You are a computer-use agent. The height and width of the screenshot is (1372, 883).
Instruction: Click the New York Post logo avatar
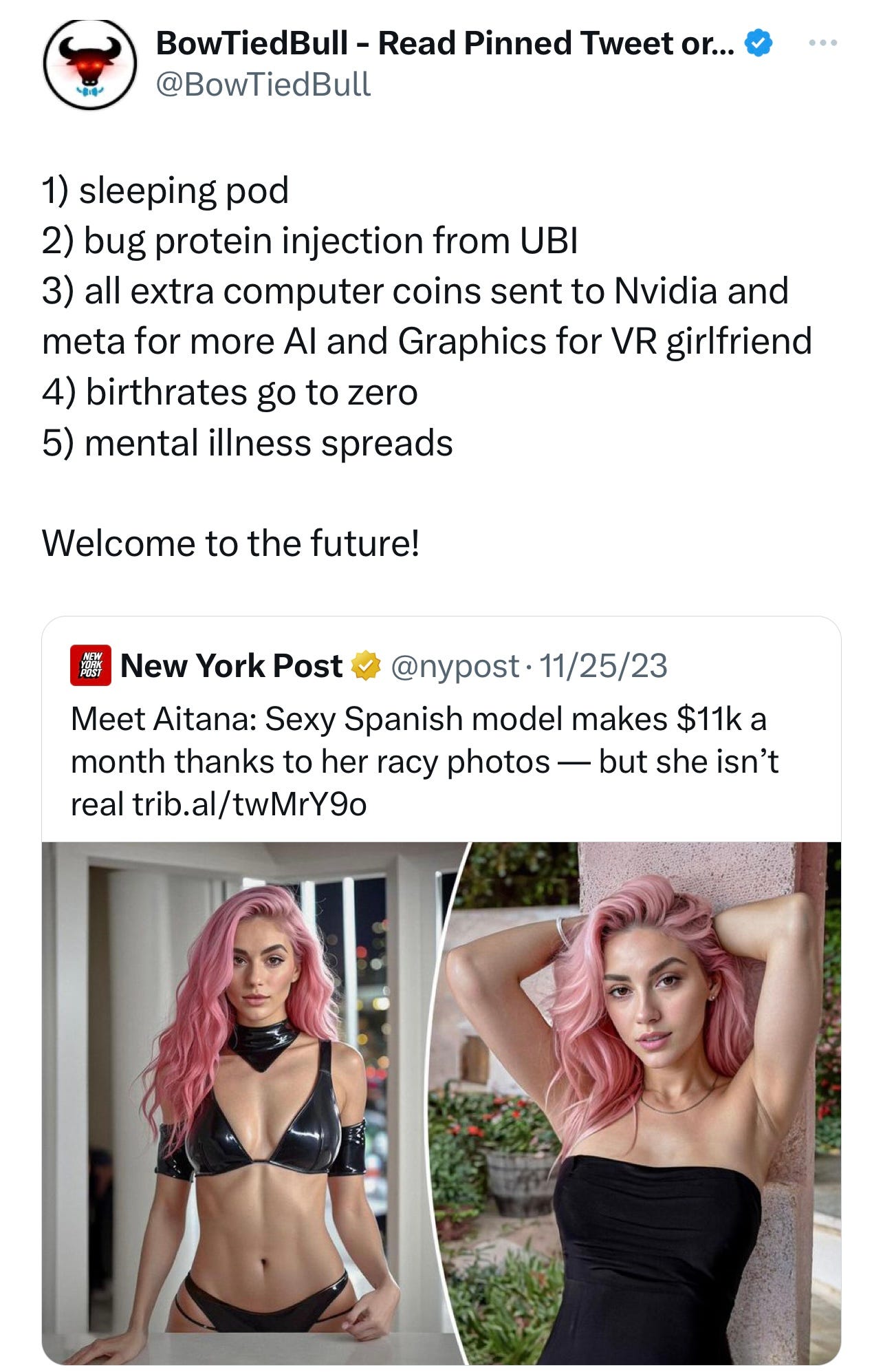click(91, 666)
